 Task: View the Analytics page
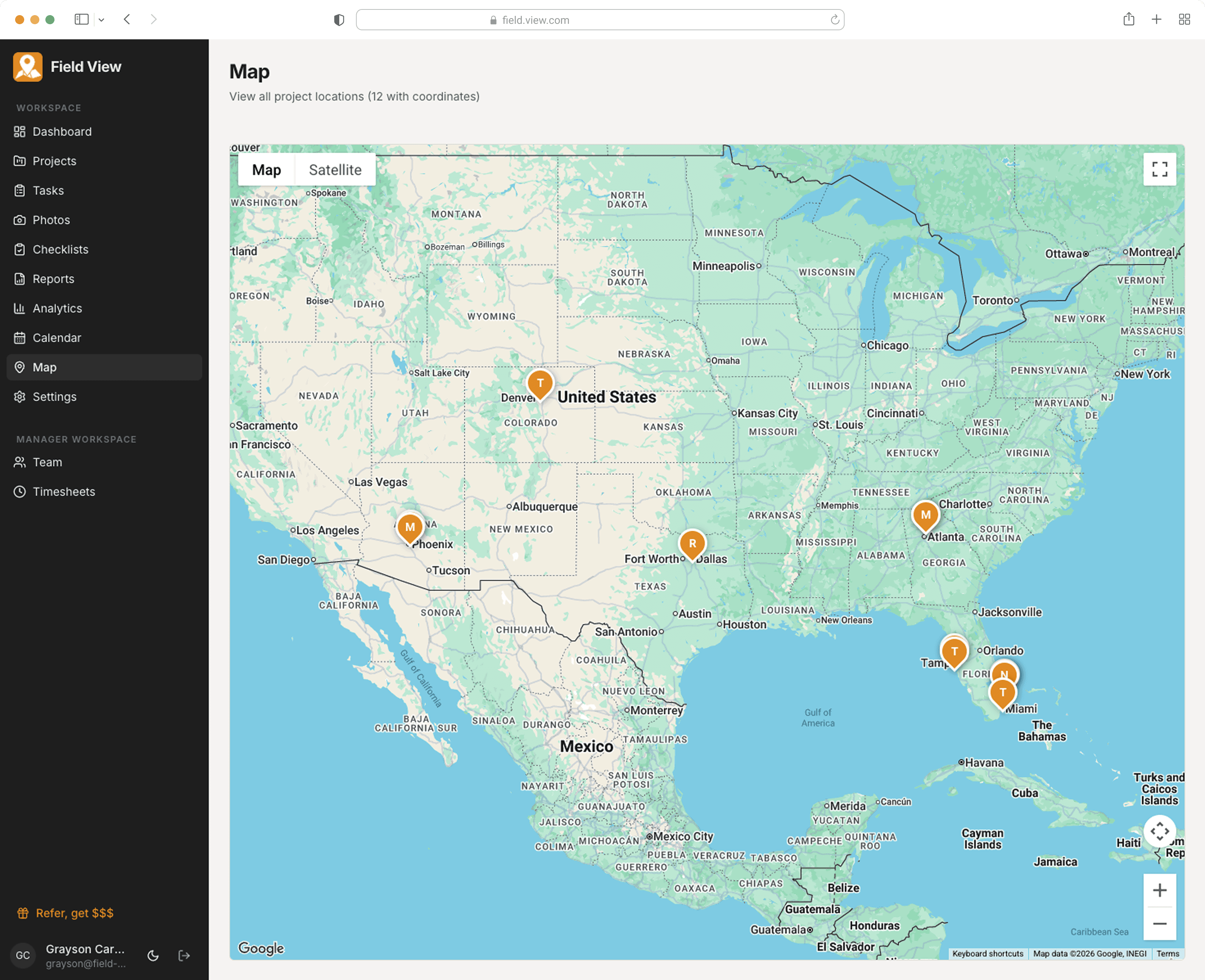pyautogui.click(x=104, y=308)
